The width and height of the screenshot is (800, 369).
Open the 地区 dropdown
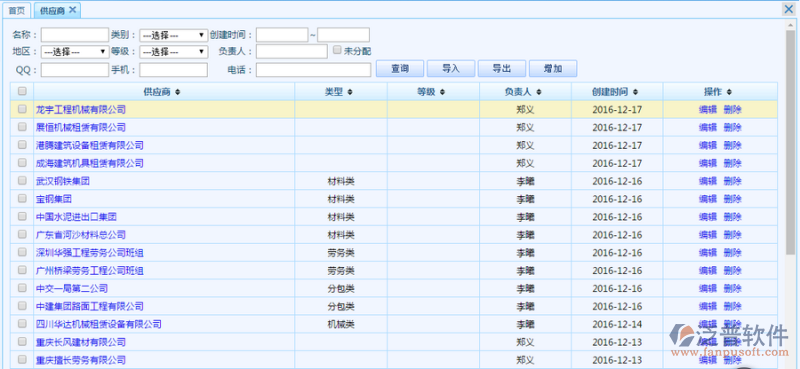[75, 52]
